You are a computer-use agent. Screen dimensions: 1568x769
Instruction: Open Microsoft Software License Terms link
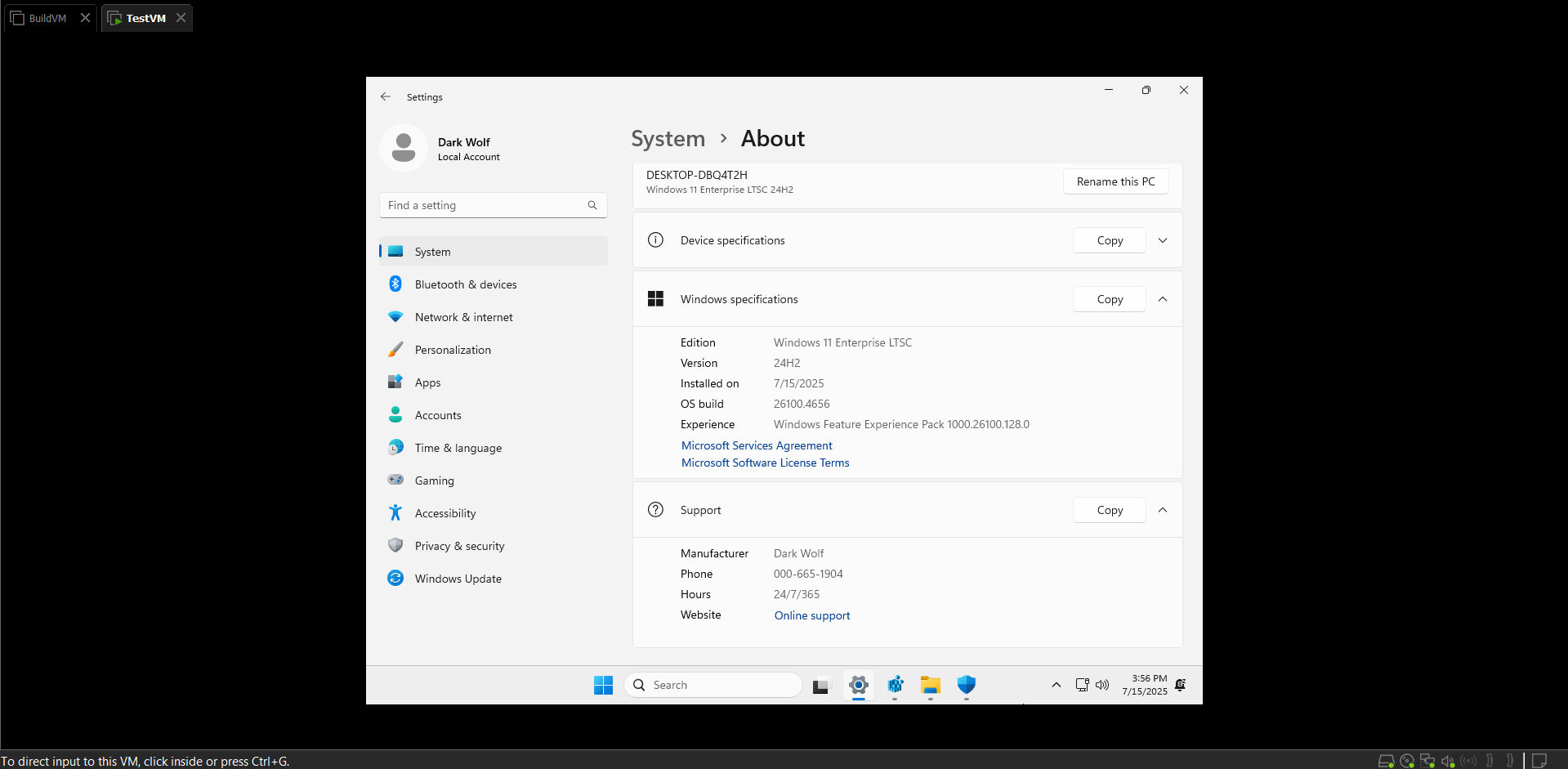[x=766, y=463]
